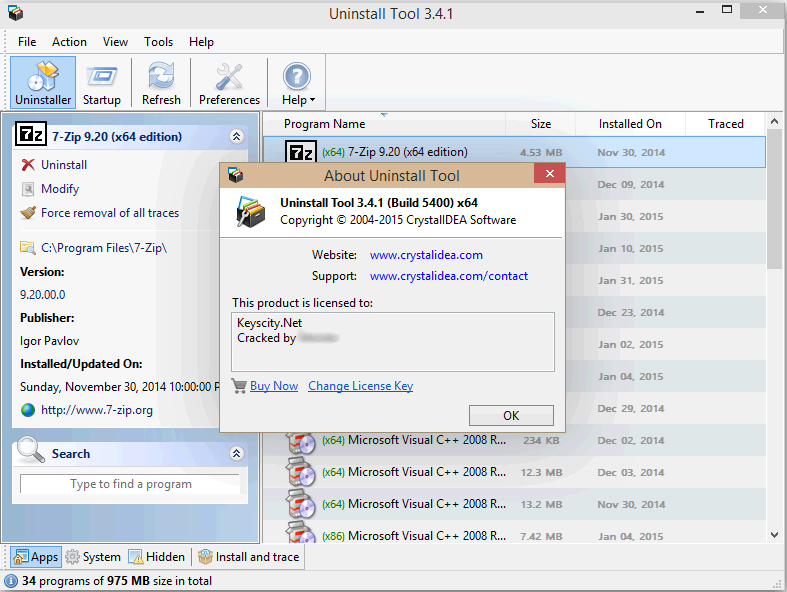Click the Dec 09, 2014 installed date
787x592 pixels.
631,184
